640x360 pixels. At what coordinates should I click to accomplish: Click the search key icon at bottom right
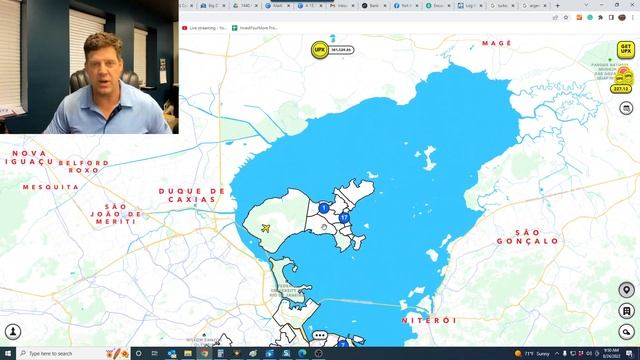coord(626,332)
